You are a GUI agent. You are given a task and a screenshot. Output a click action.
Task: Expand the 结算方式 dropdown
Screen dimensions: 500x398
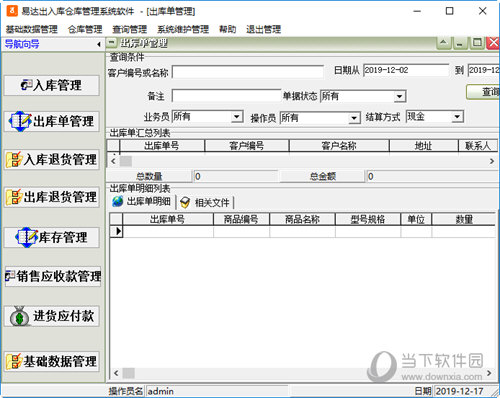coord(457,117)
